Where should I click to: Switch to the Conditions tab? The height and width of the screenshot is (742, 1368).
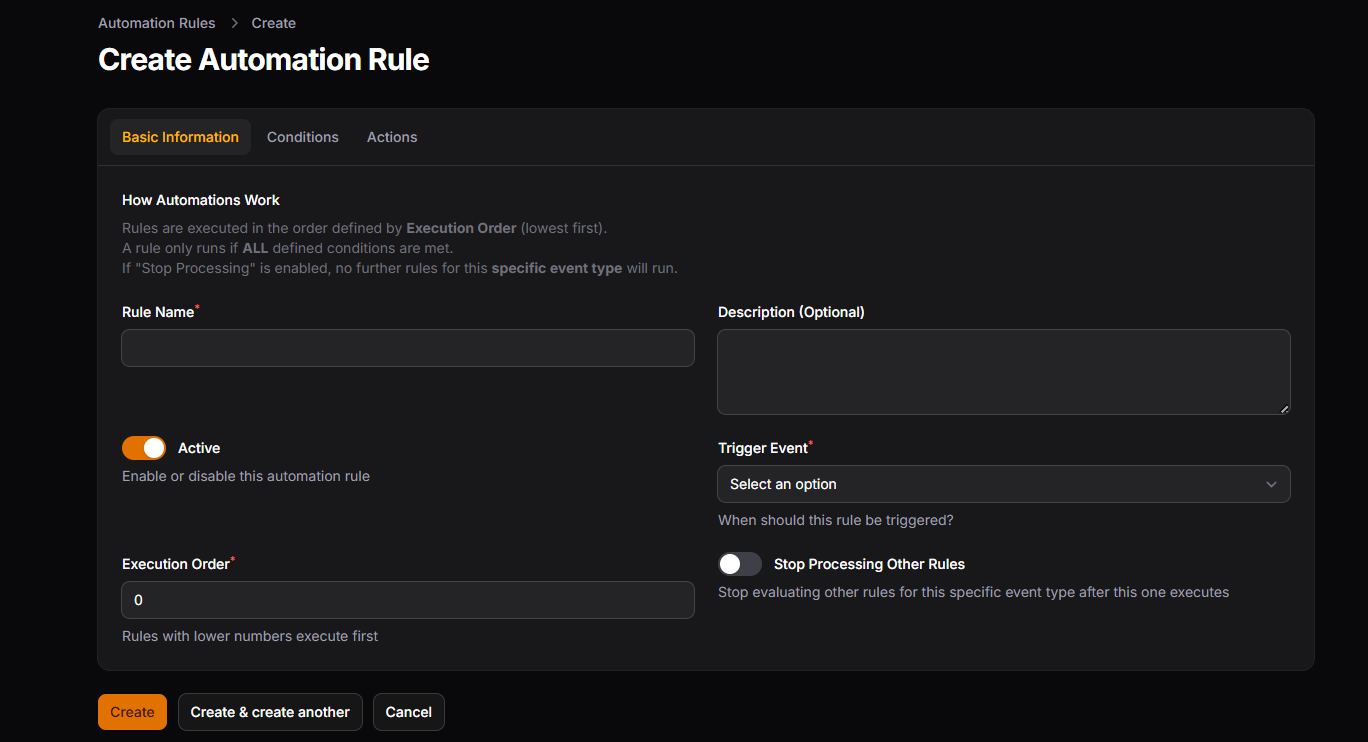302,136
